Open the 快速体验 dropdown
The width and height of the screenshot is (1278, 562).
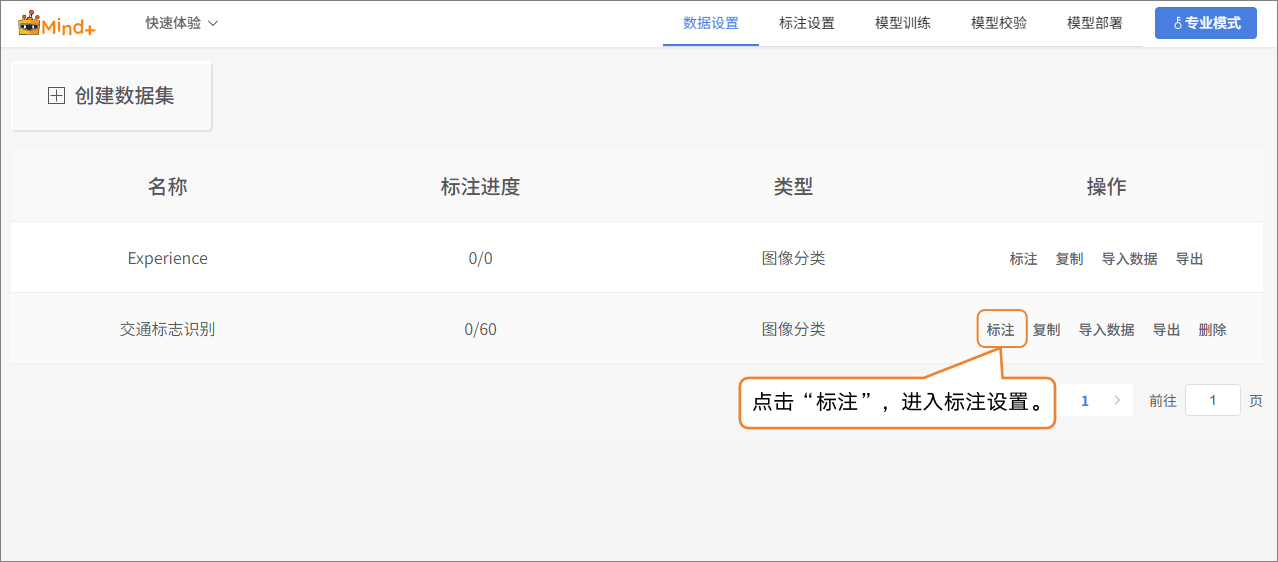click(x=181, y=23)
